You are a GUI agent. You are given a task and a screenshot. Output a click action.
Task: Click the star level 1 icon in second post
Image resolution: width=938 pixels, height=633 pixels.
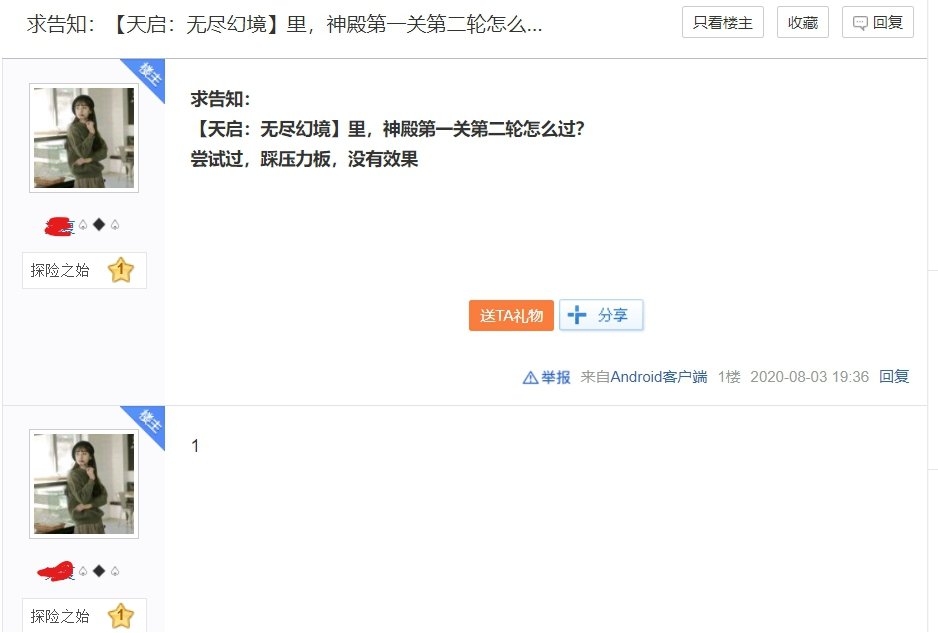(121, 616)
